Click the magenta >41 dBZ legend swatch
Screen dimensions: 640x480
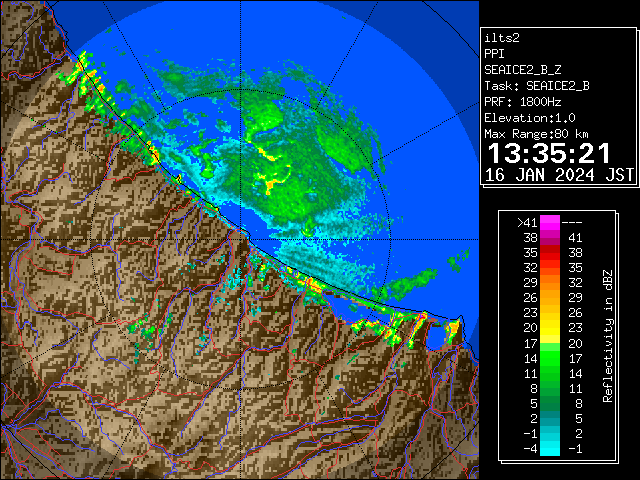(550, 222)
